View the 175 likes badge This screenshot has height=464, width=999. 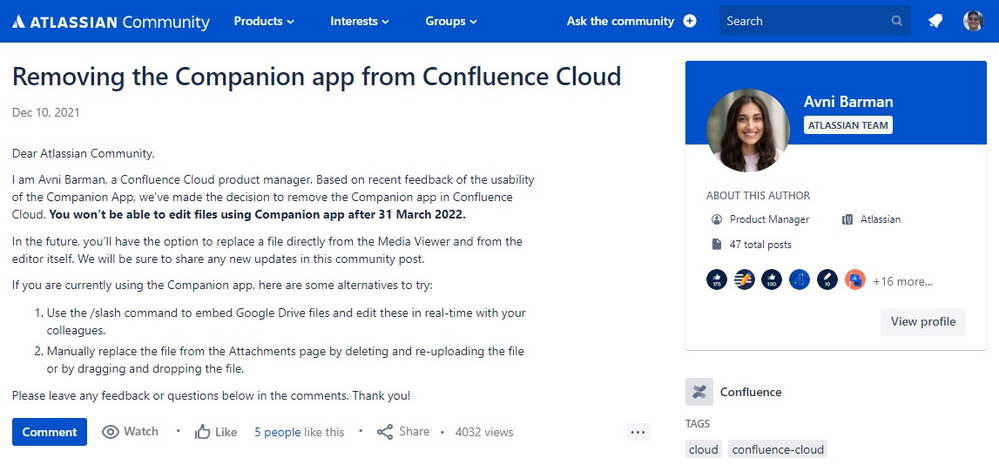(717, 279)
